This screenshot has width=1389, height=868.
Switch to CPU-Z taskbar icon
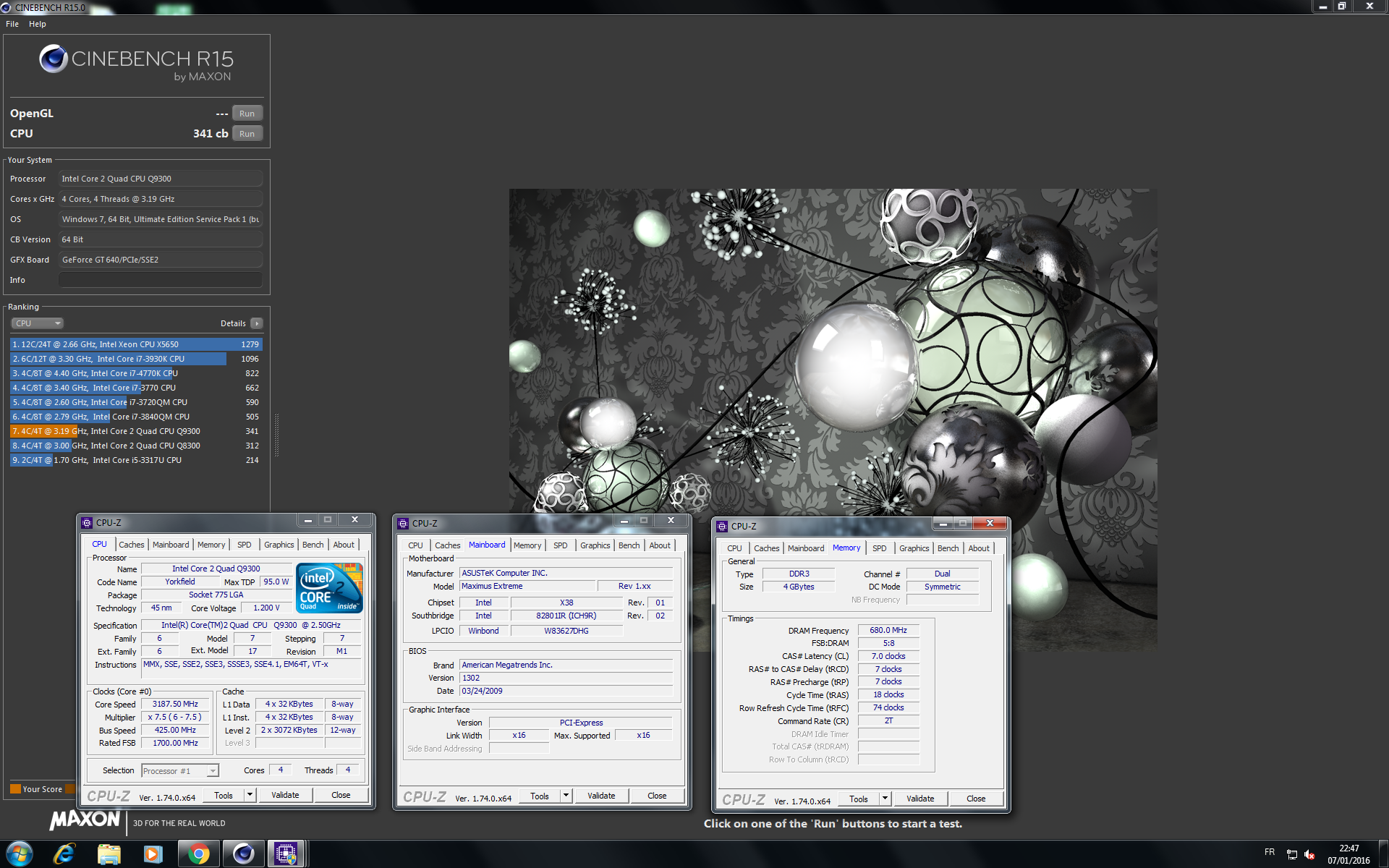pyautogui.click(x=286, y=854)
